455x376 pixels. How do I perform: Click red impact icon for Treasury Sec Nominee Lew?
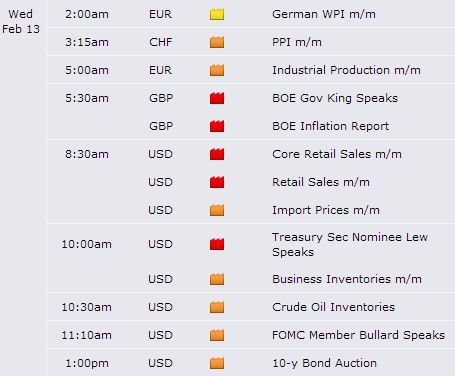click(x=217, y=244)
